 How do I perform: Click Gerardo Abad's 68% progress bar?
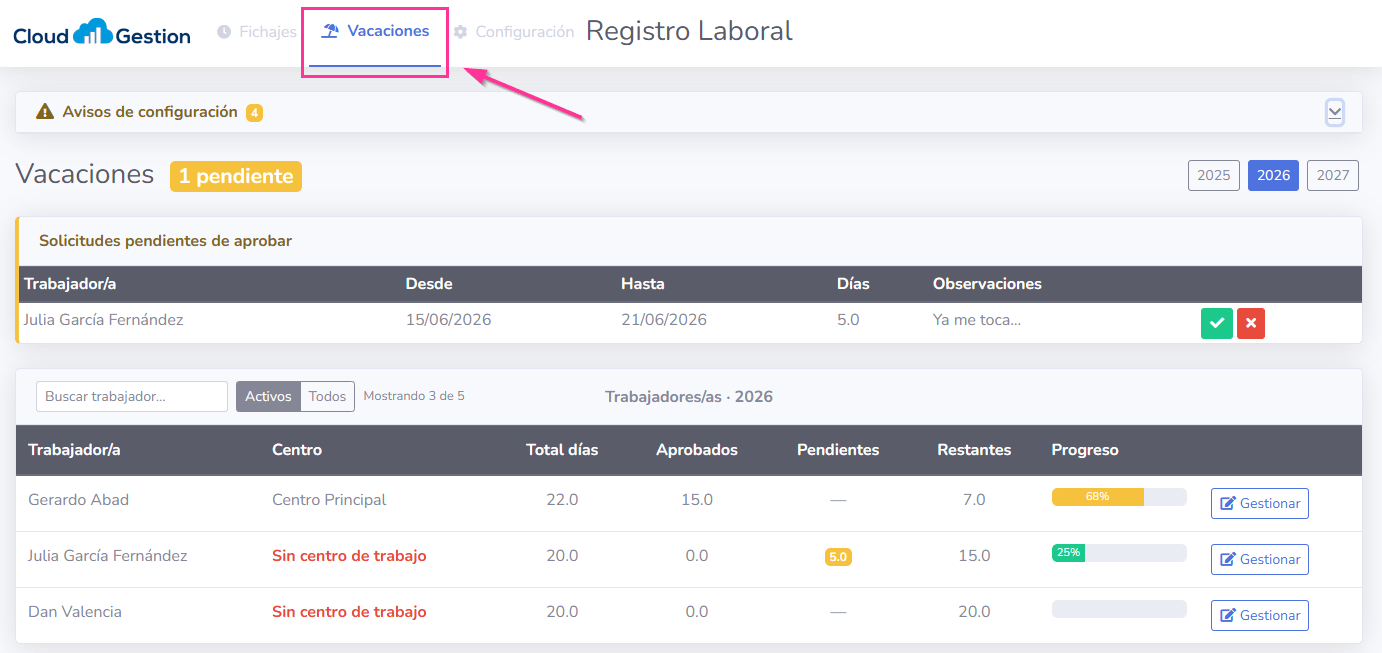pos(1119,497)
